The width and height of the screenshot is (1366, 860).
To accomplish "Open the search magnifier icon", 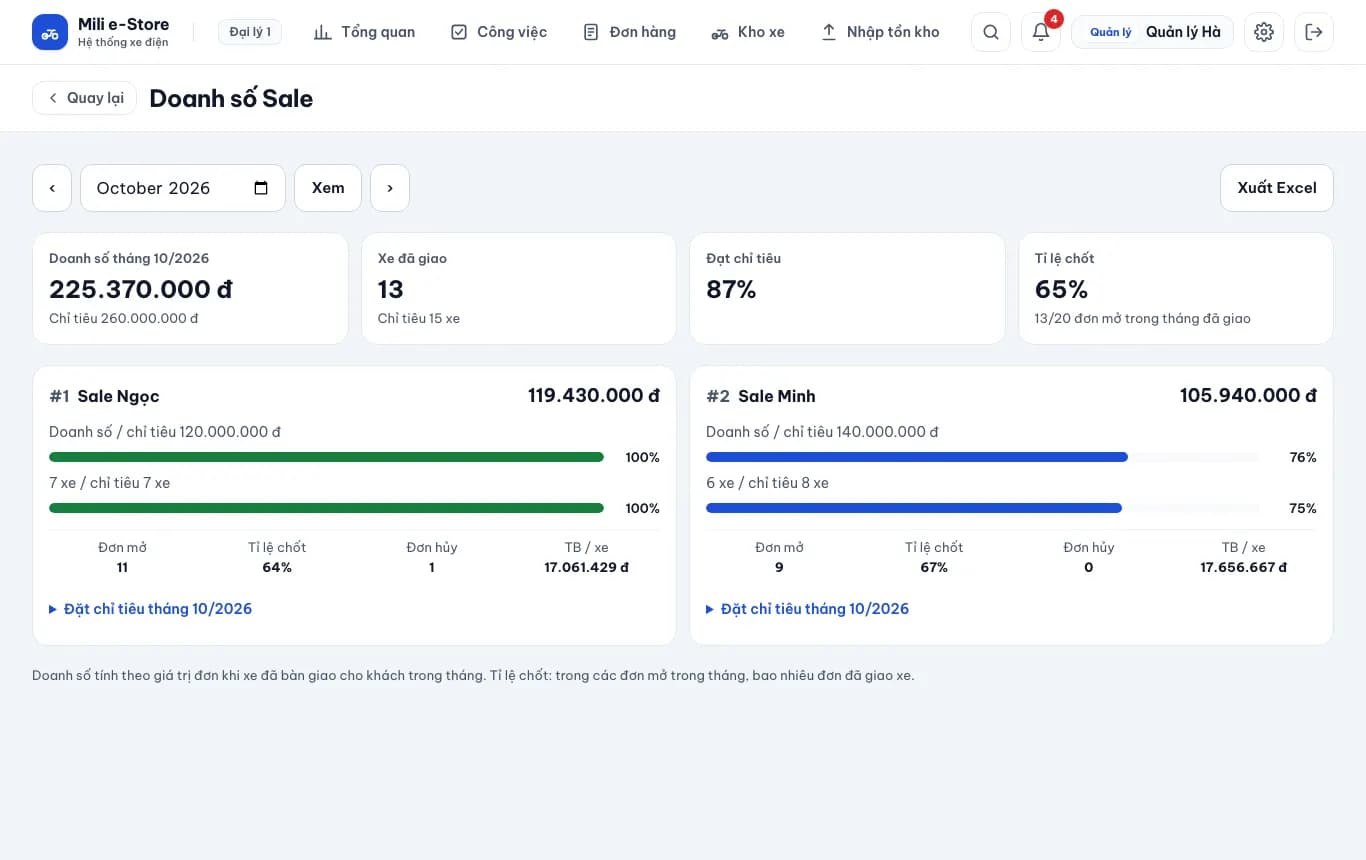I will click(990, 32).
